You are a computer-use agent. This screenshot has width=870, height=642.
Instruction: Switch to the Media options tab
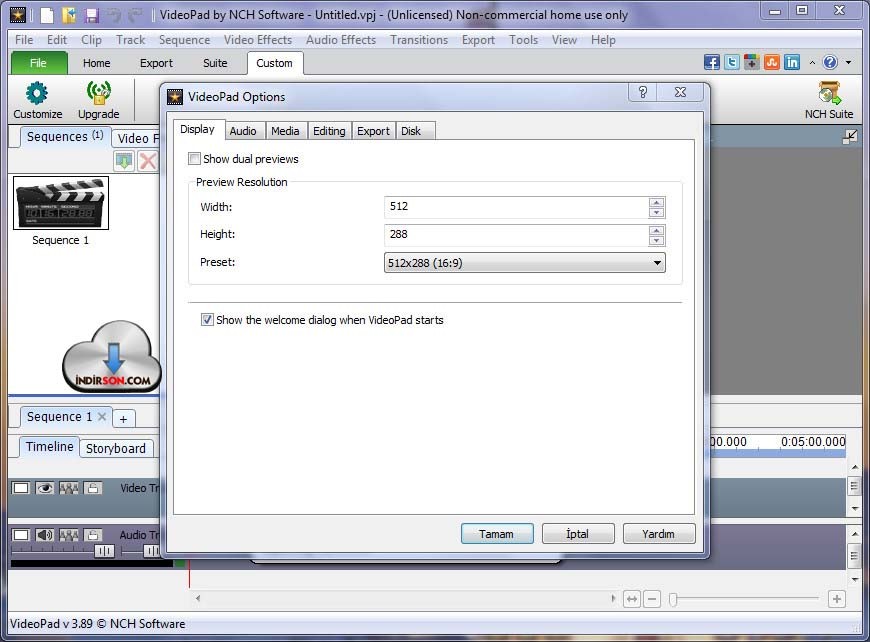click(x=285, y=131)
